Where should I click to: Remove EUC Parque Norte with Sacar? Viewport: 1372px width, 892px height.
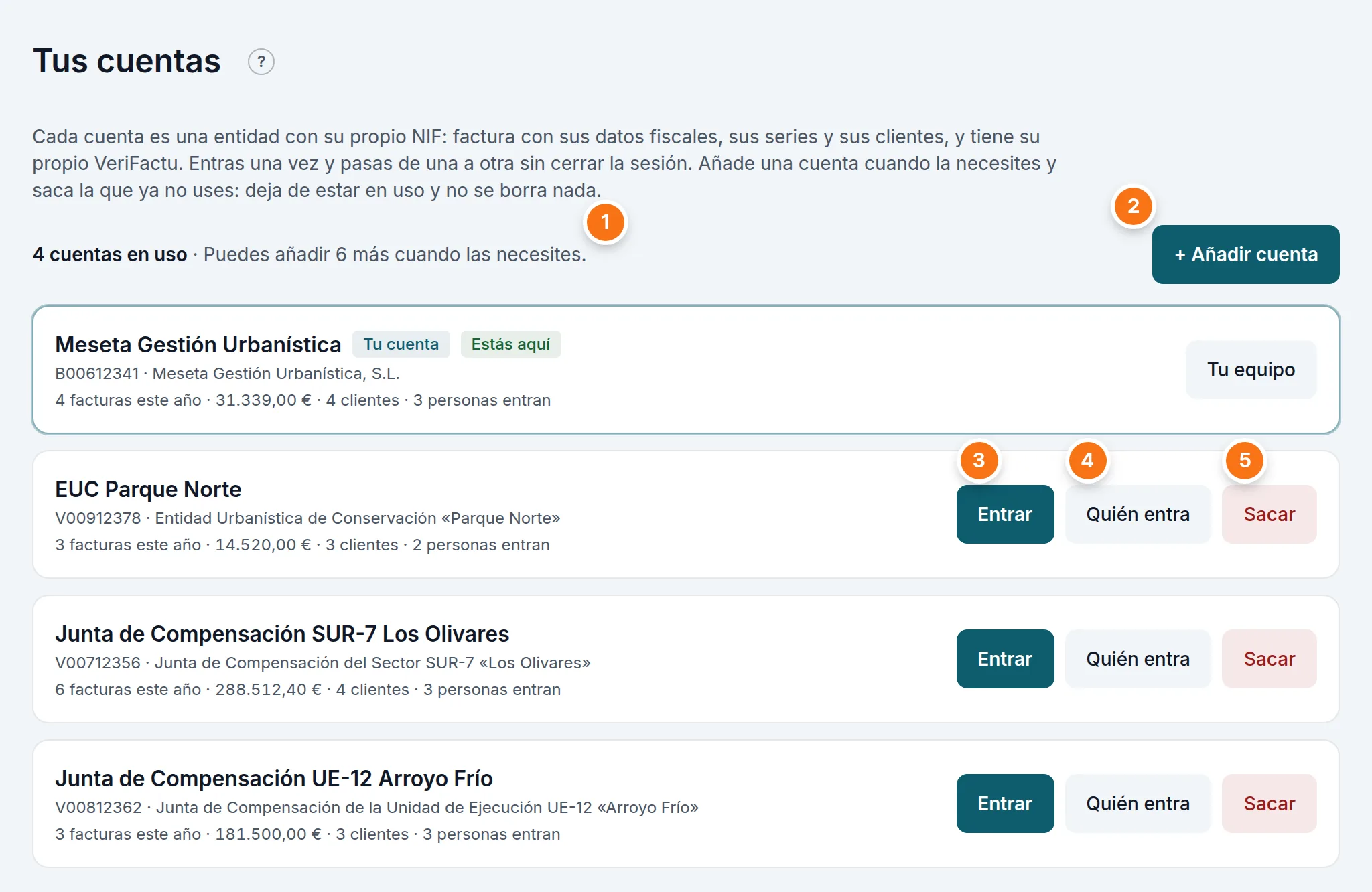pyautogui.click(x=1269, y=514)
